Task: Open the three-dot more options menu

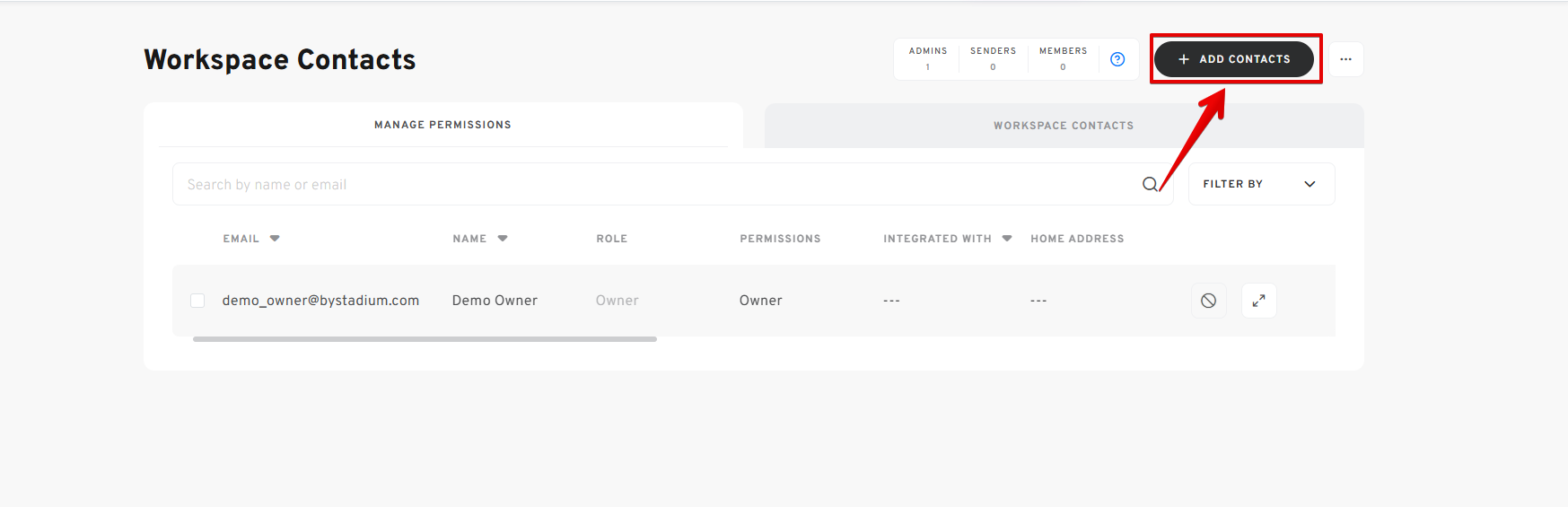Action: (1345, 59)
